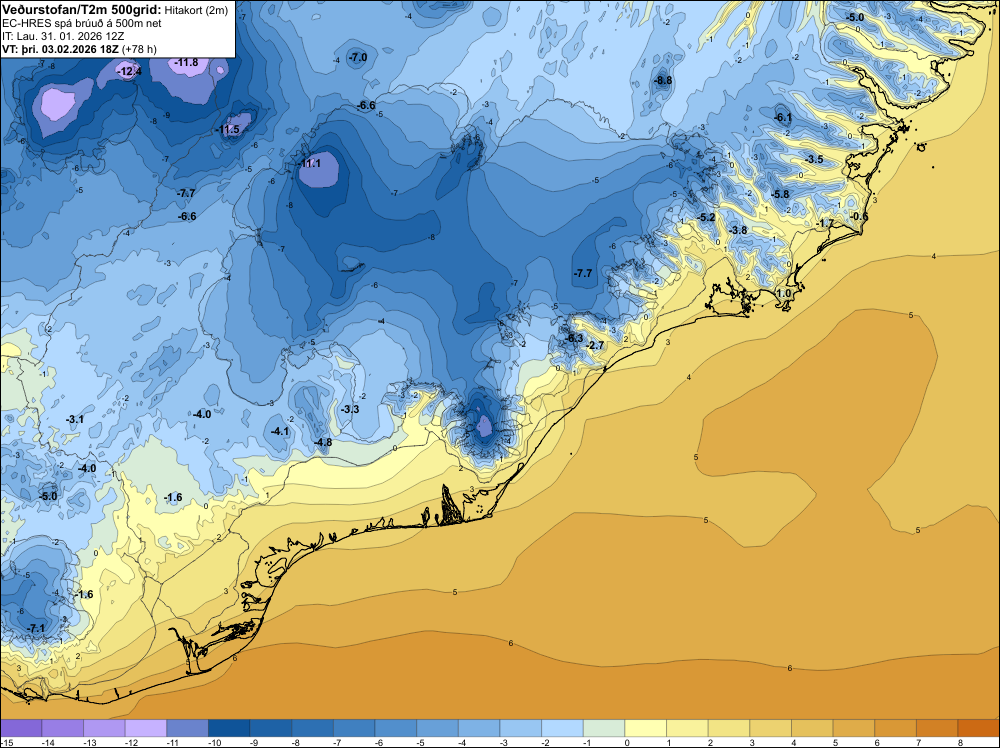Viewport: 1000px width, 748px height.
Task: Click the -7.1 temperature value
Action: tap(36, 629)
